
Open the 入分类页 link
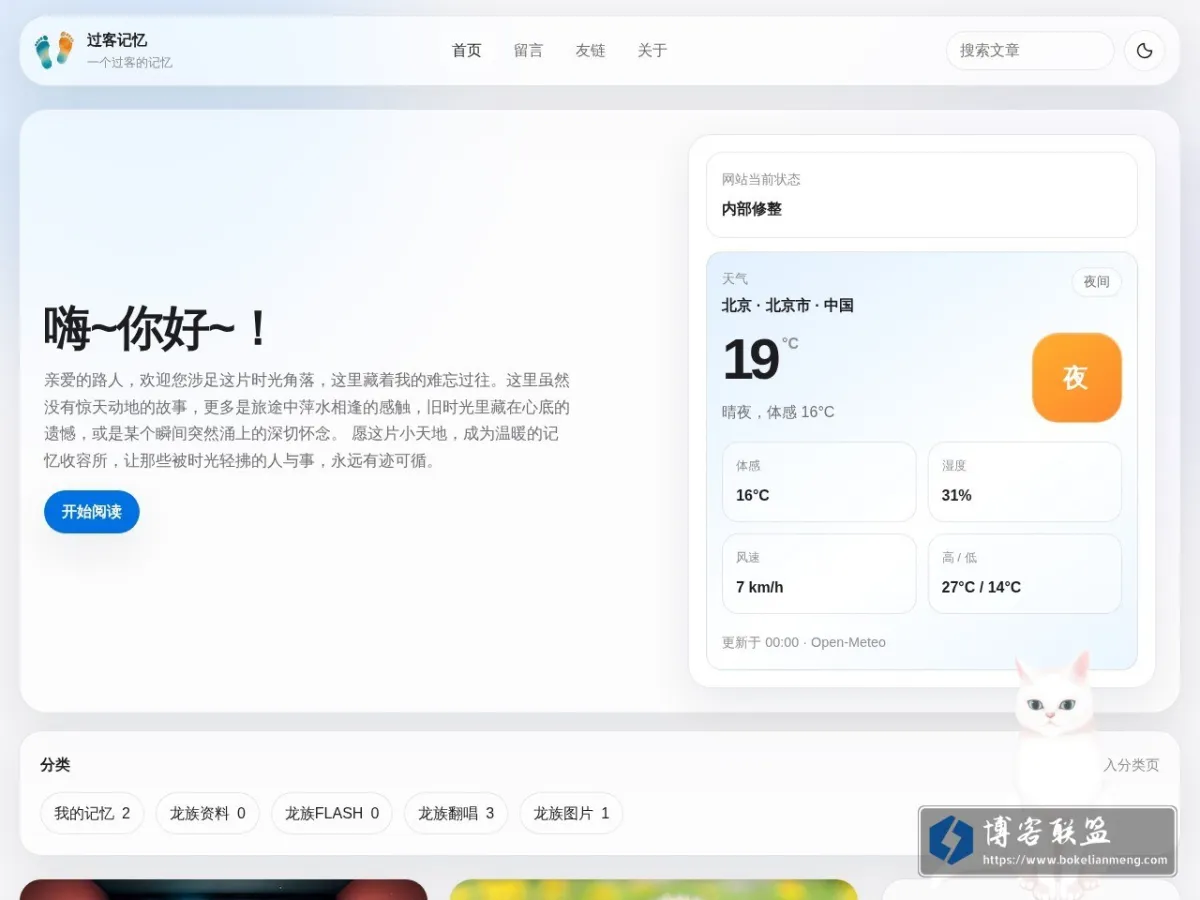1132,765
